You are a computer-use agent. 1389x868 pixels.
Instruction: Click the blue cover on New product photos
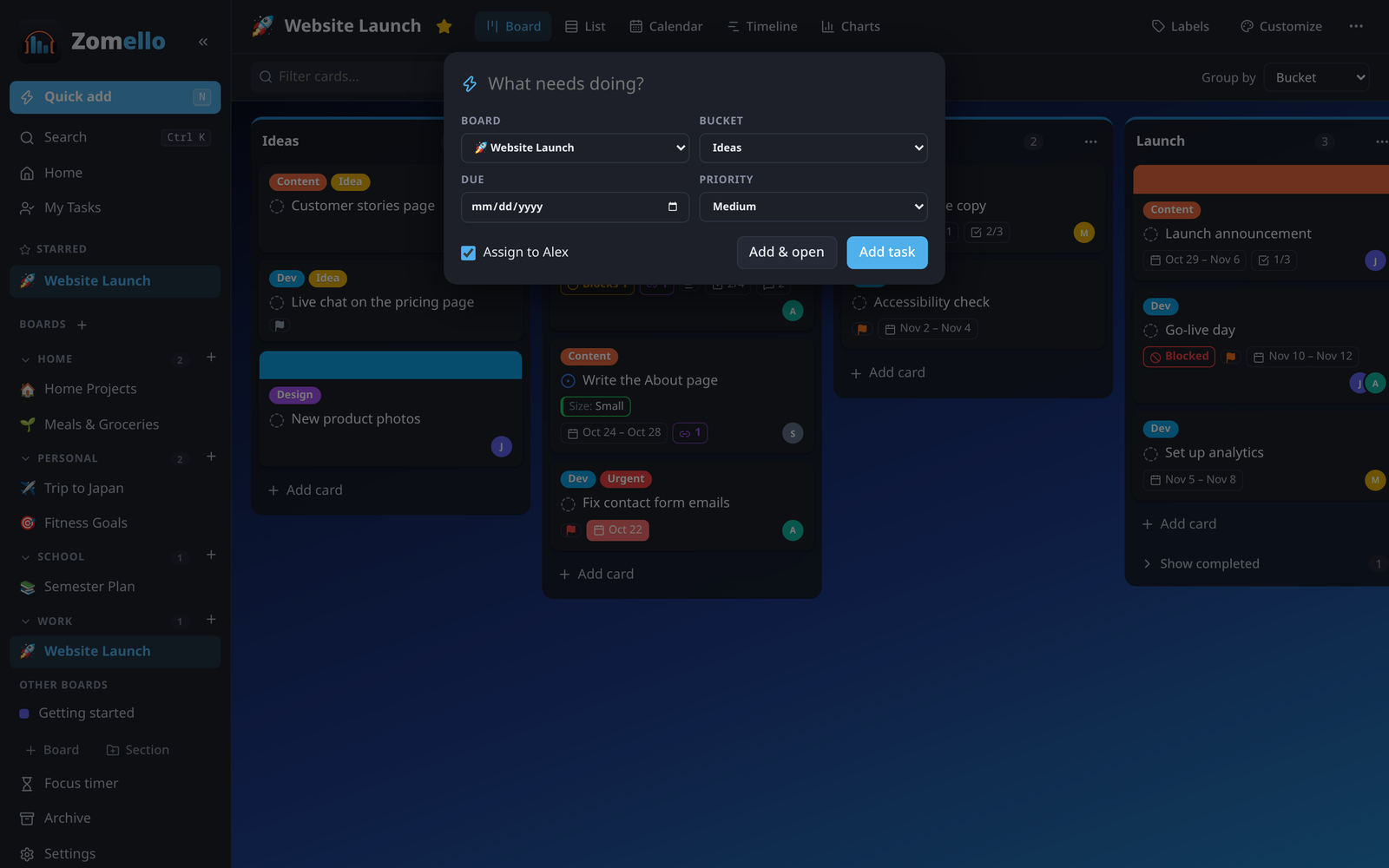point(391,365)
